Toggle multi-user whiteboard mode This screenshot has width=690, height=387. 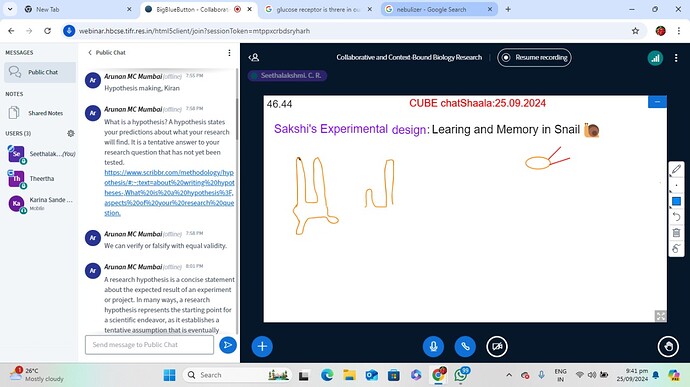pyautogui.click(x=676, y=249)
